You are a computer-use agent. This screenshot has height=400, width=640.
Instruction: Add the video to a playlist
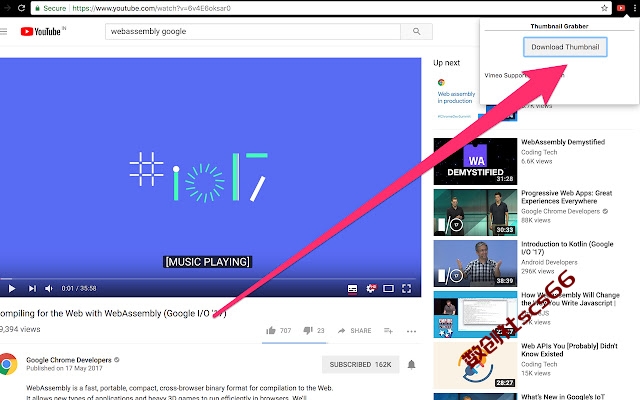(x=388, y=331)
